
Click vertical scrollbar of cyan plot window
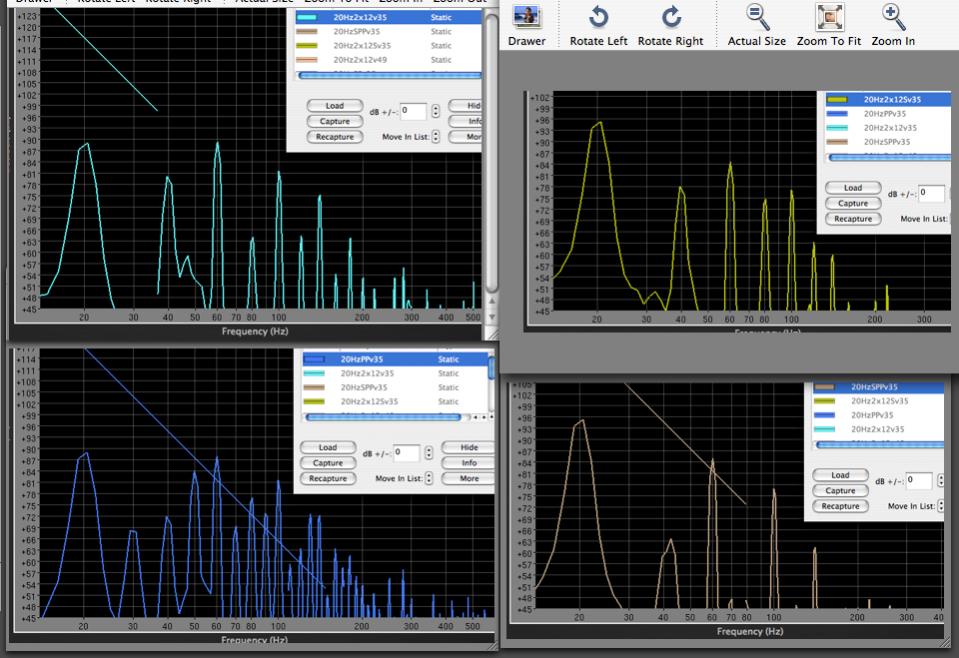[x=492, y=153]
